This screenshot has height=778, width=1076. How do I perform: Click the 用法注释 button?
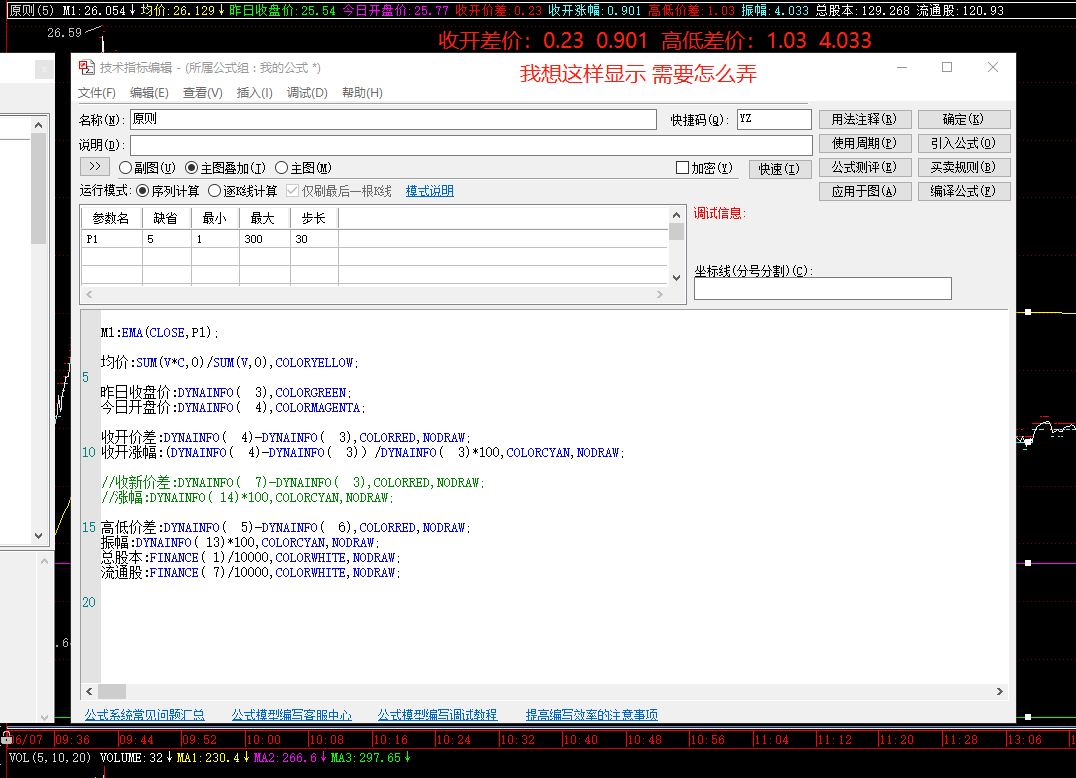(865, 119)
